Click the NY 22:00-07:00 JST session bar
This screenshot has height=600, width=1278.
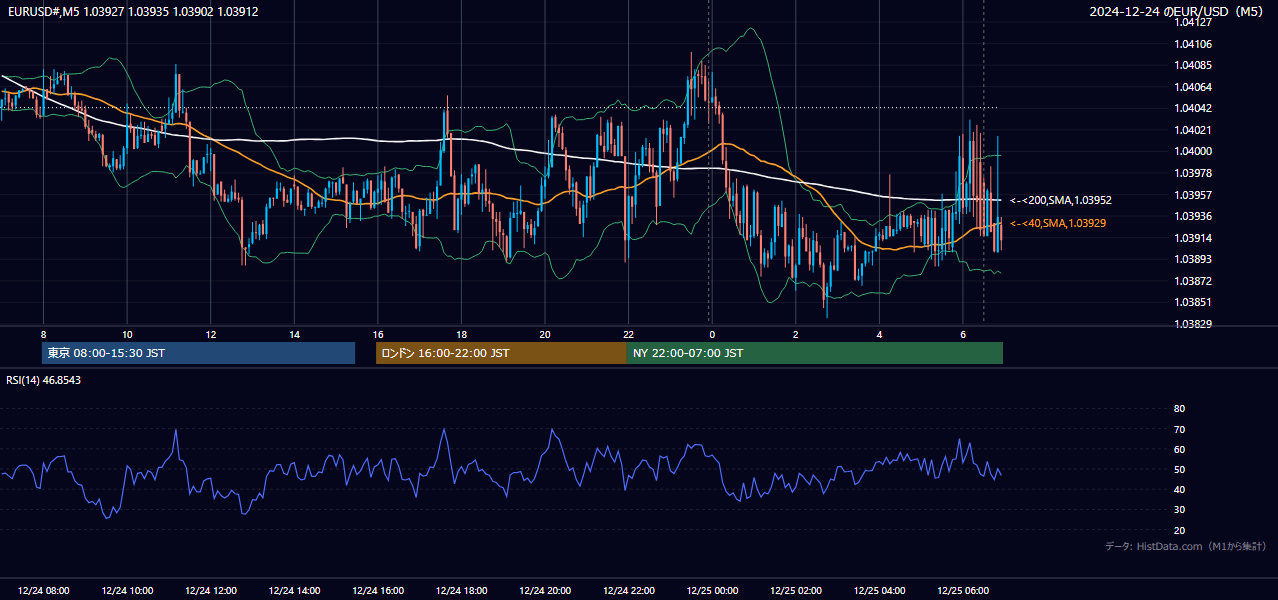coord(815,353)
